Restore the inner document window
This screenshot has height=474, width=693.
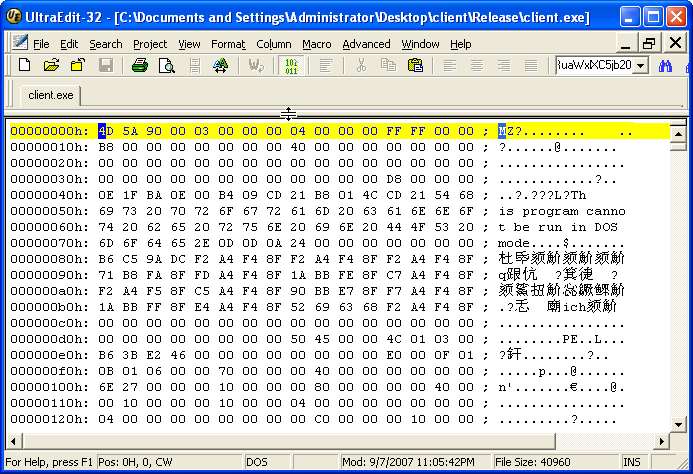click(650, 43)
